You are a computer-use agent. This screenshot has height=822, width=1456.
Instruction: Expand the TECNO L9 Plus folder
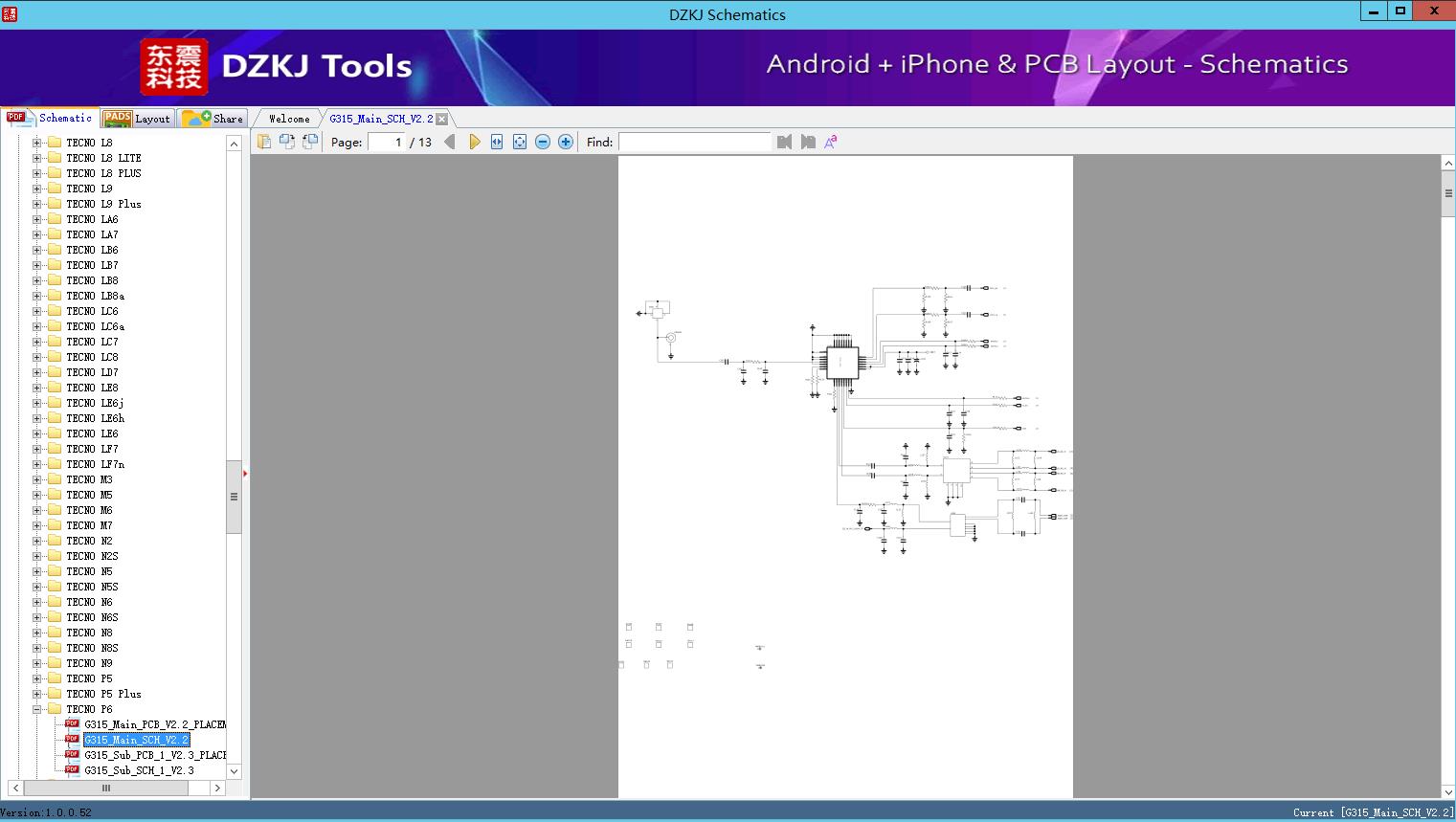pyautogui.click(x=36, y=204)
